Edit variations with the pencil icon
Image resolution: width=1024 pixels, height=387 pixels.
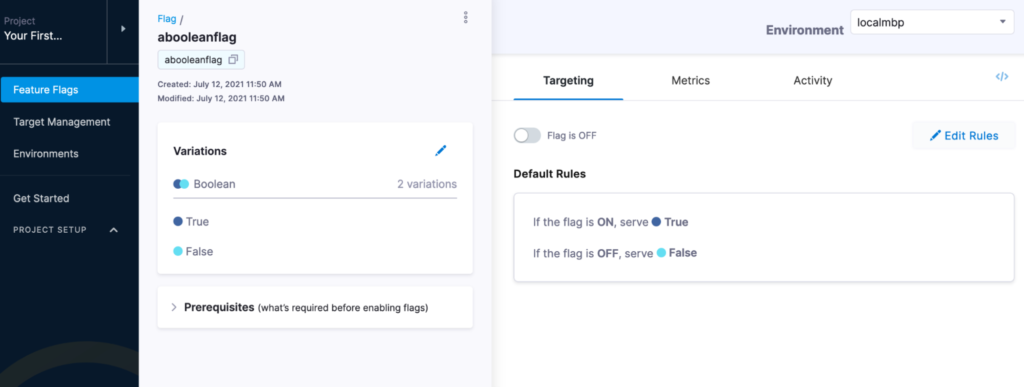[441, 151]
